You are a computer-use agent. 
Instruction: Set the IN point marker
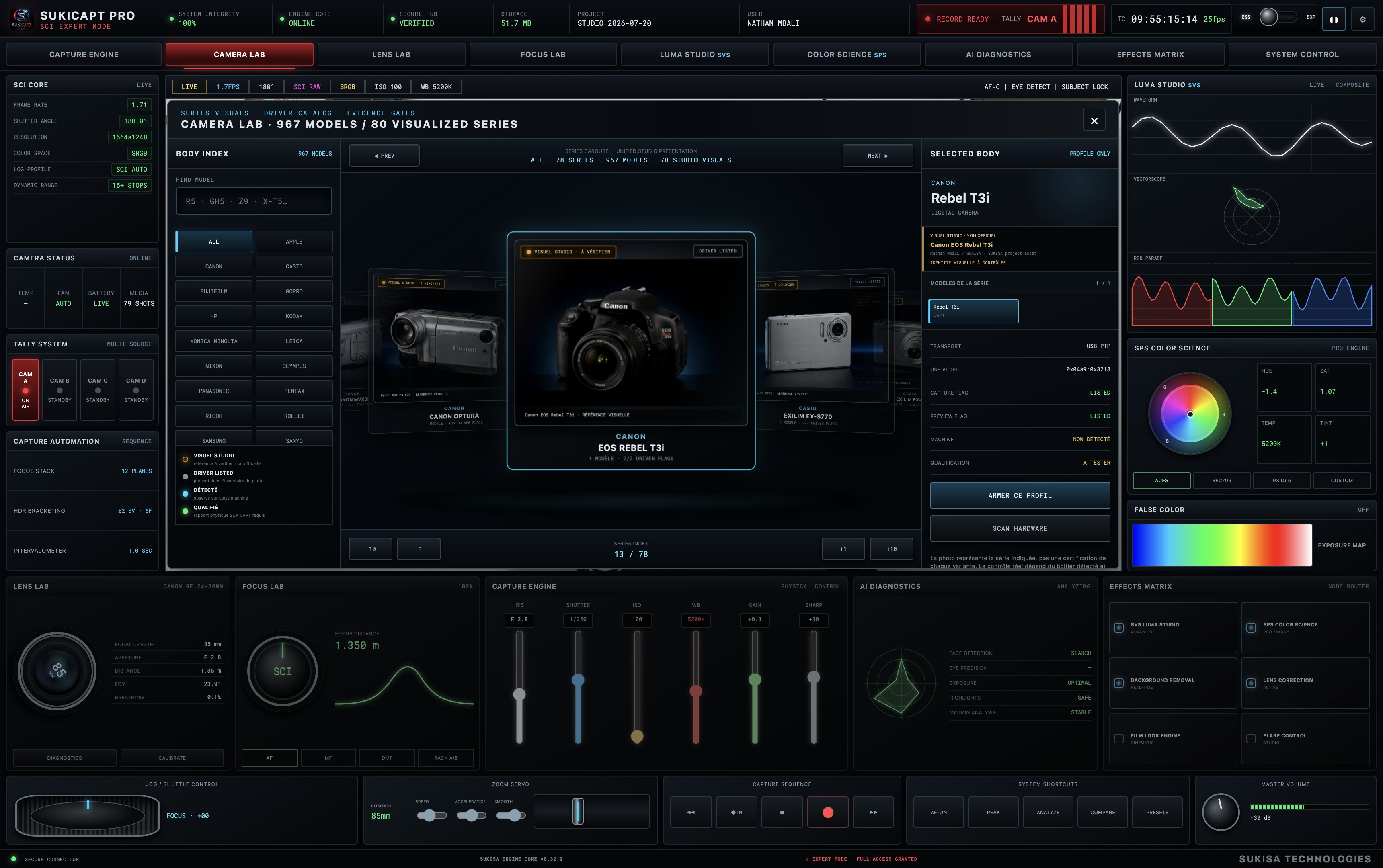[736, 812]
